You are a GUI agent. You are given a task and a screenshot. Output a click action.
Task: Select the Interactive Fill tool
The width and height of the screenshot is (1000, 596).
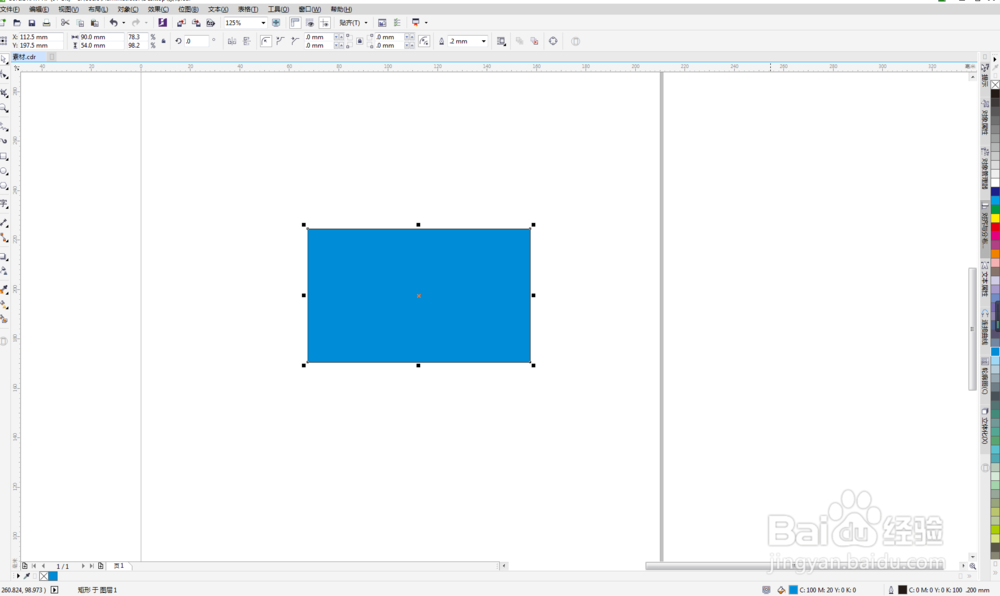point(4,305)
